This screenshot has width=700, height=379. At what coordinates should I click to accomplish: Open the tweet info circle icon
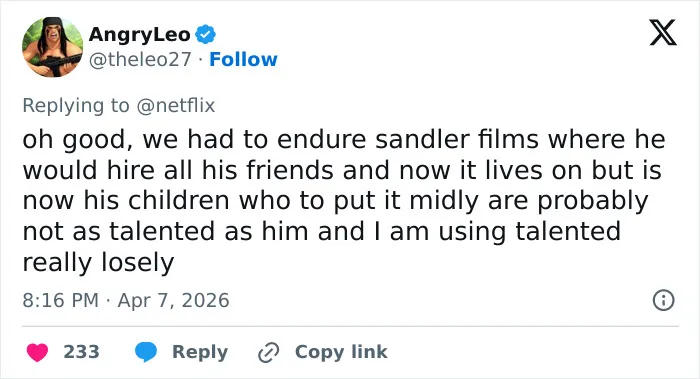pyautogui.click(x=664, y=300)
